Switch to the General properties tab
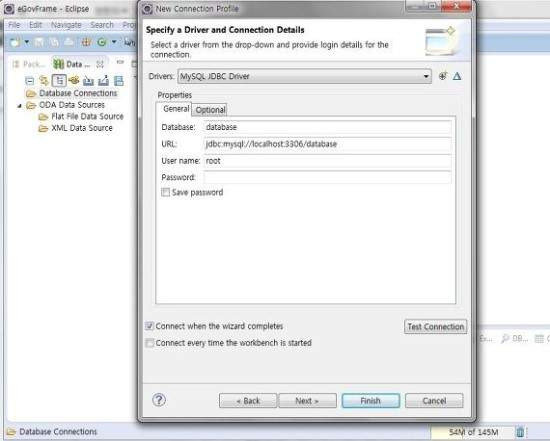The image size is (550, 441). [175, 109]
